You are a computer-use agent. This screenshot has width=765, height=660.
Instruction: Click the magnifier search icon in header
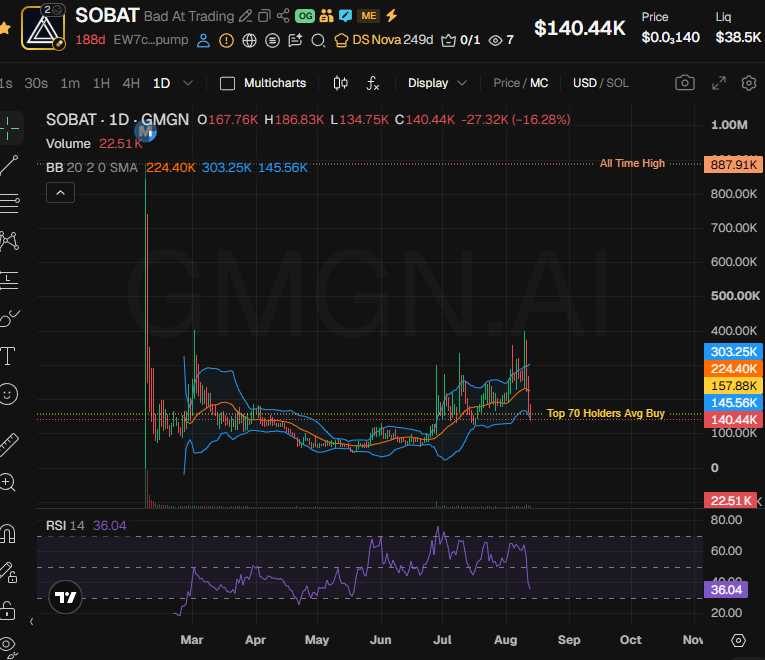pos(318,40)
